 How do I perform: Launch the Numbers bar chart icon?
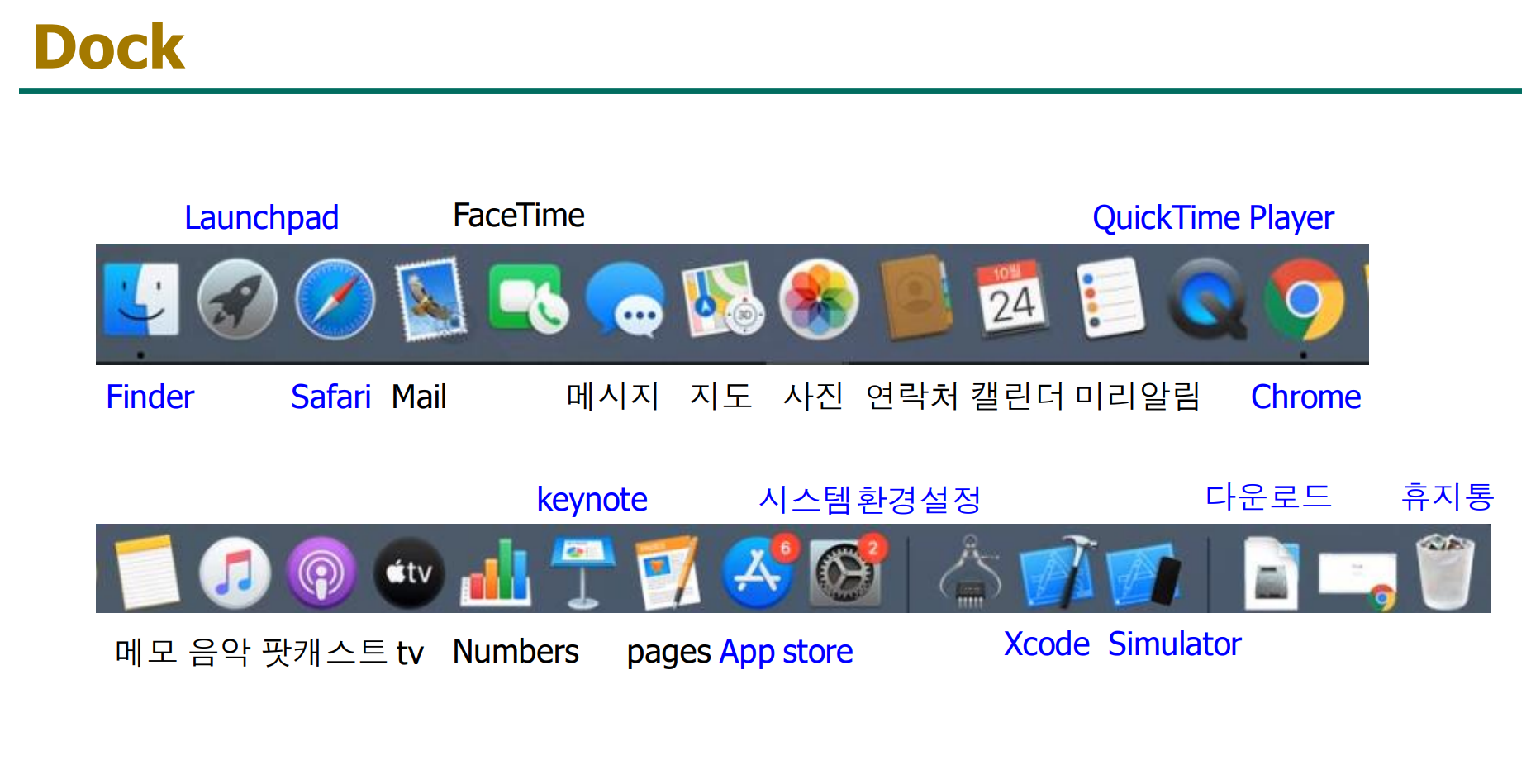tap(496, 571)
